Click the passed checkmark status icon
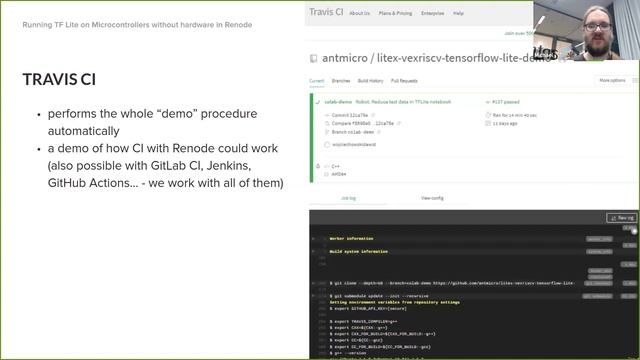Viewport: 640px width, 360px height. coord(318,102)
